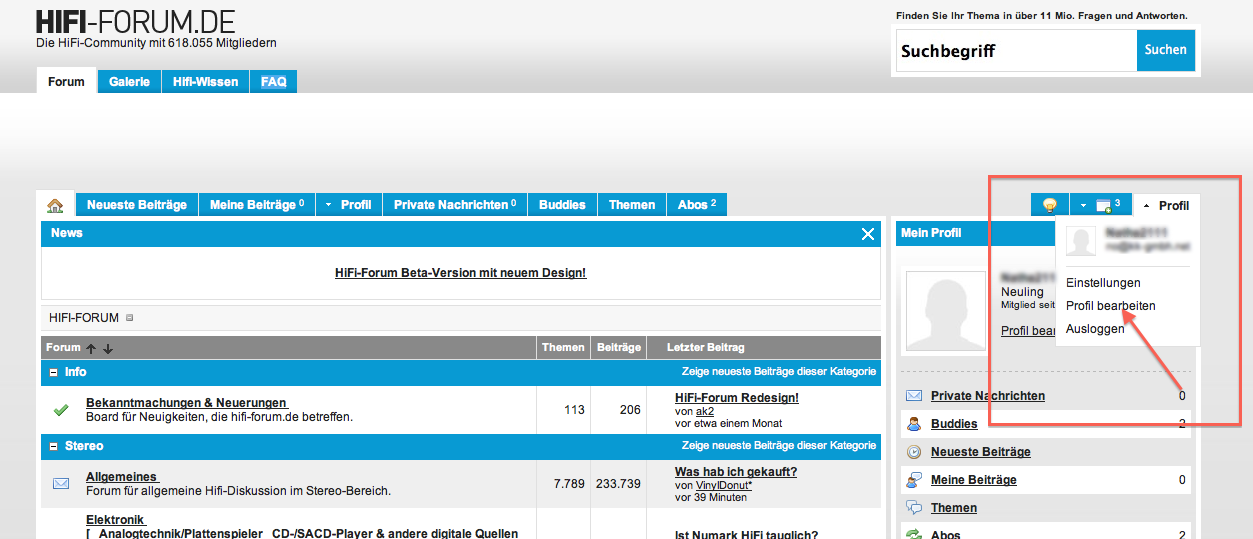Open the Profil dropdown in the navigation bar

(x=349, y=205)
